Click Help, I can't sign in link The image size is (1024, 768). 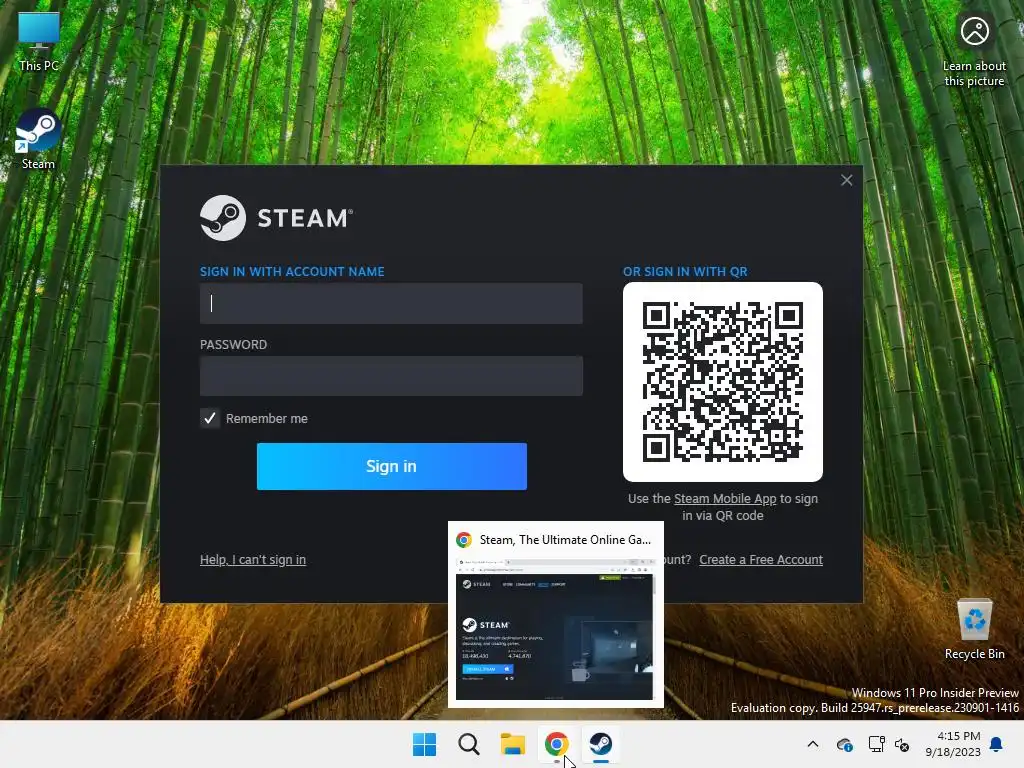(x=253, y=560)
